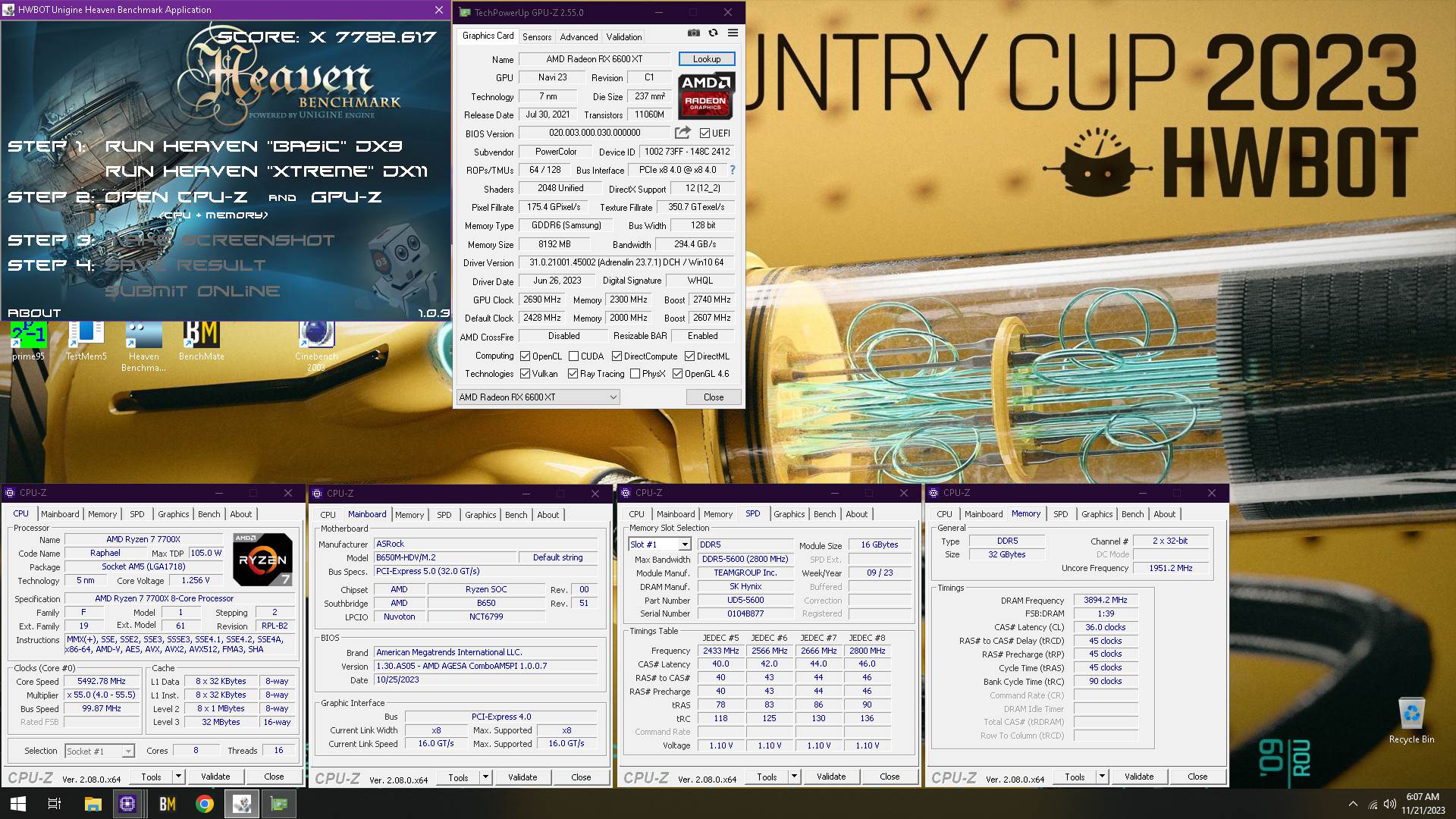
Task: Click the Heaven Benchmark taskbar icon
Action: click(242, 804)
